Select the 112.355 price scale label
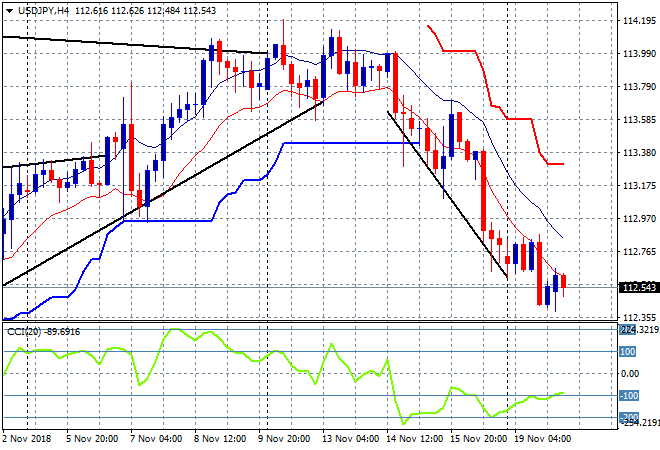This screenshot has width=660, height=450. coord(639,317)
